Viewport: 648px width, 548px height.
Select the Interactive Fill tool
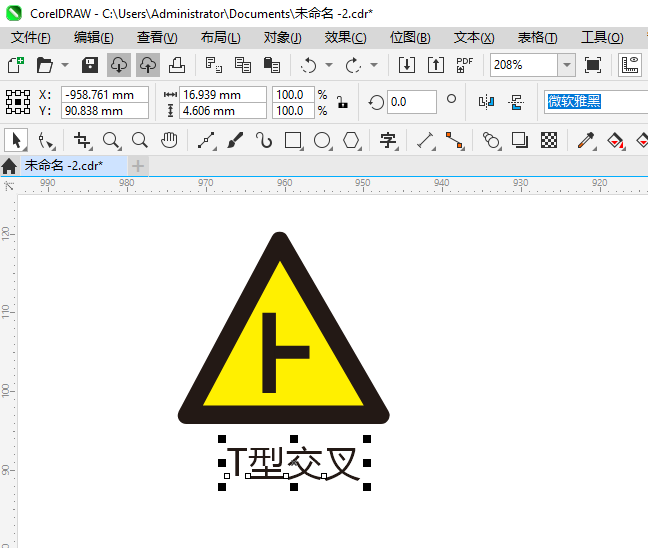point(615,141)
